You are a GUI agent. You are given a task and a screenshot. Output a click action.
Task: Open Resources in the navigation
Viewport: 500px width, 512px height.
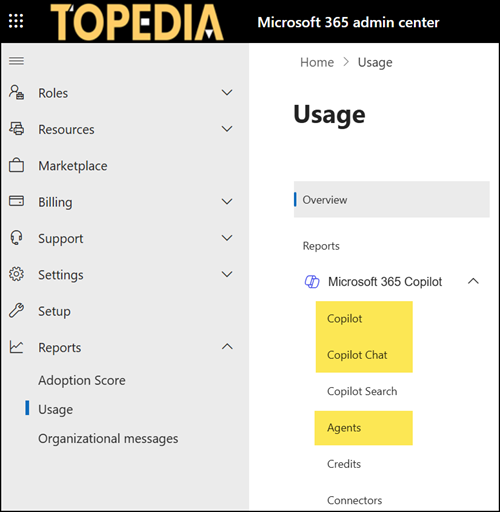[66, 129]
